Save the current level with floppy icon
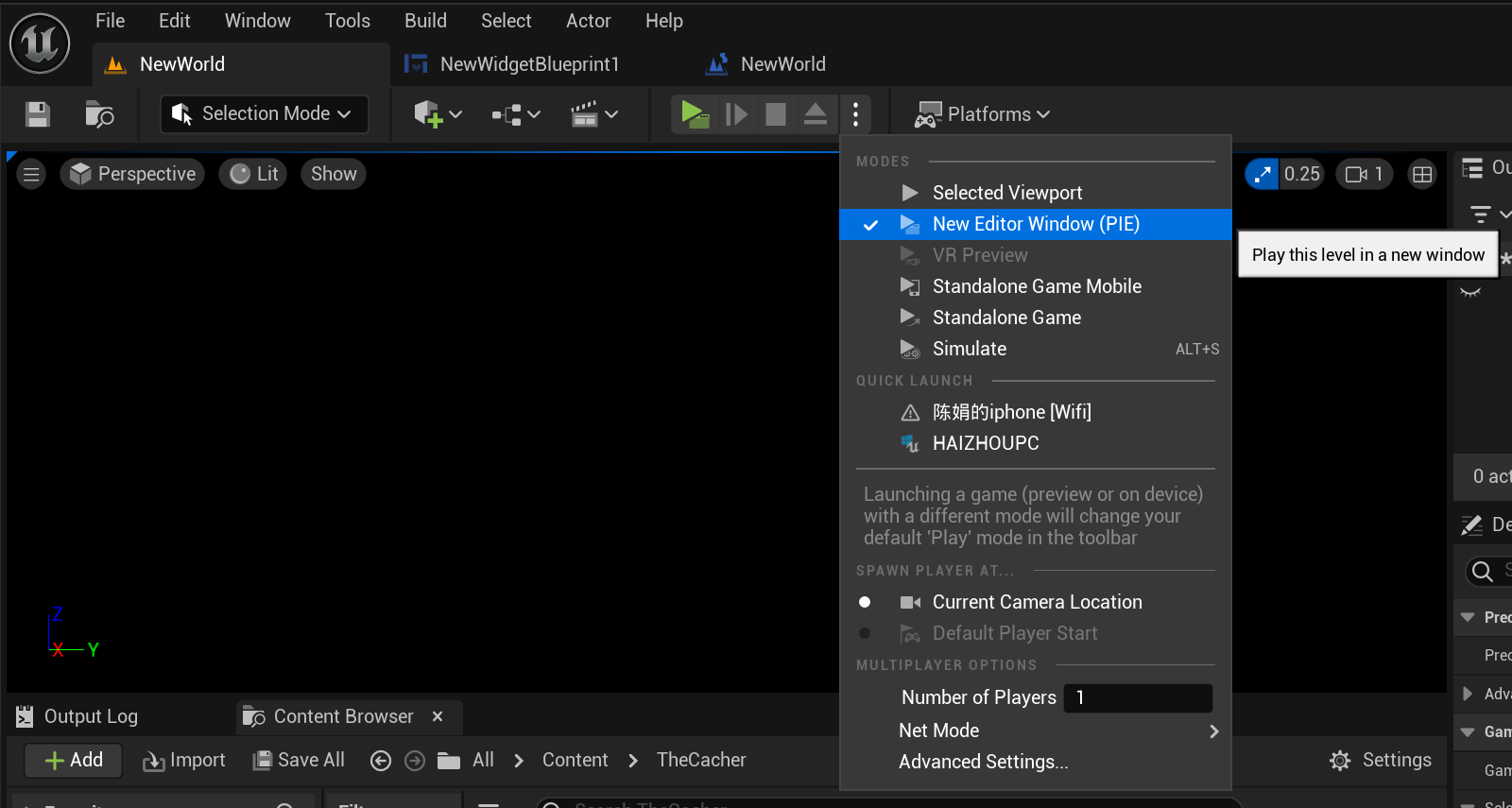 [x=38, y=114]
